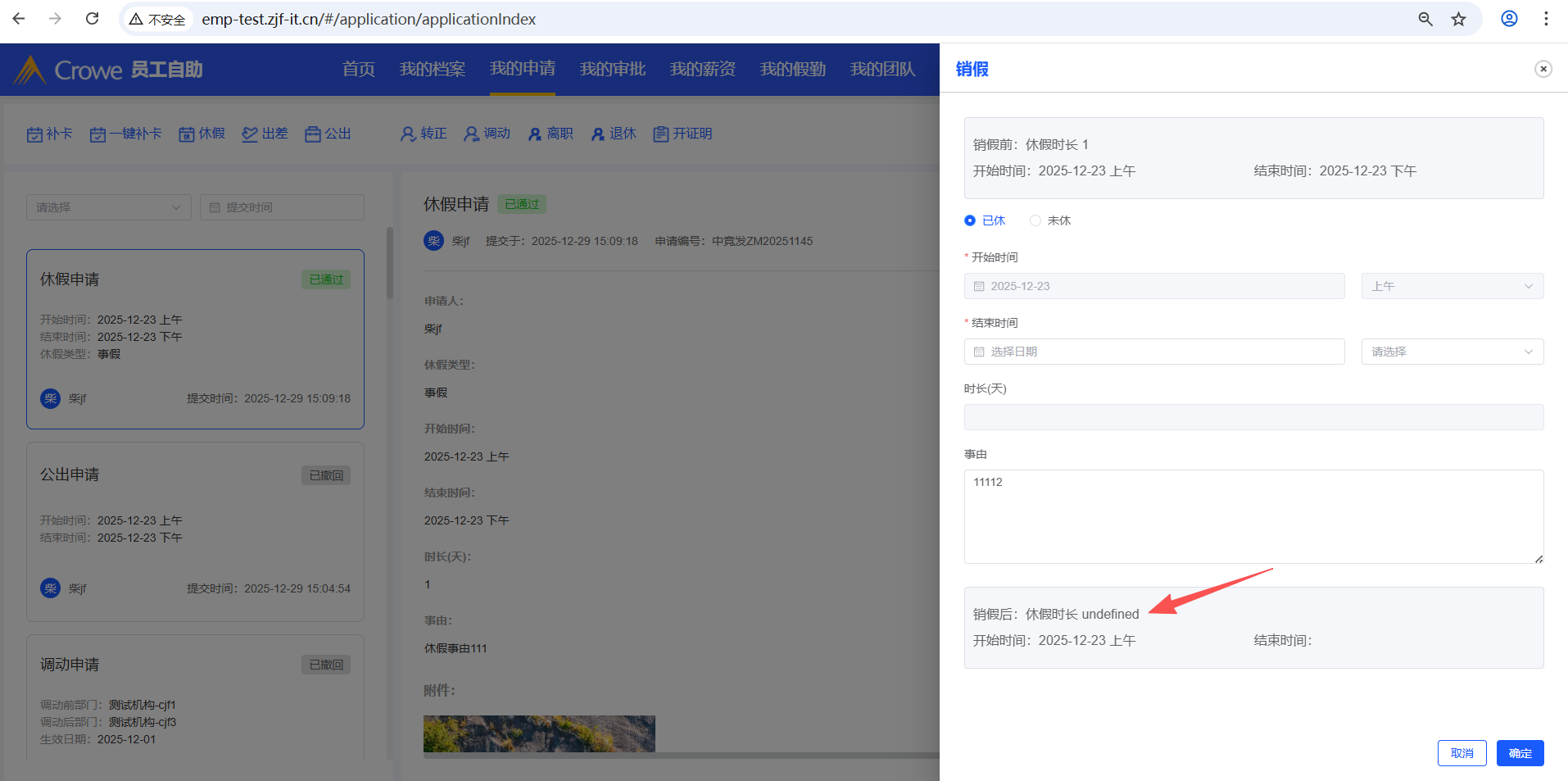1568x781 pixels.
Task: Go to the 我的申请 tab
Action: click(523, 69)
